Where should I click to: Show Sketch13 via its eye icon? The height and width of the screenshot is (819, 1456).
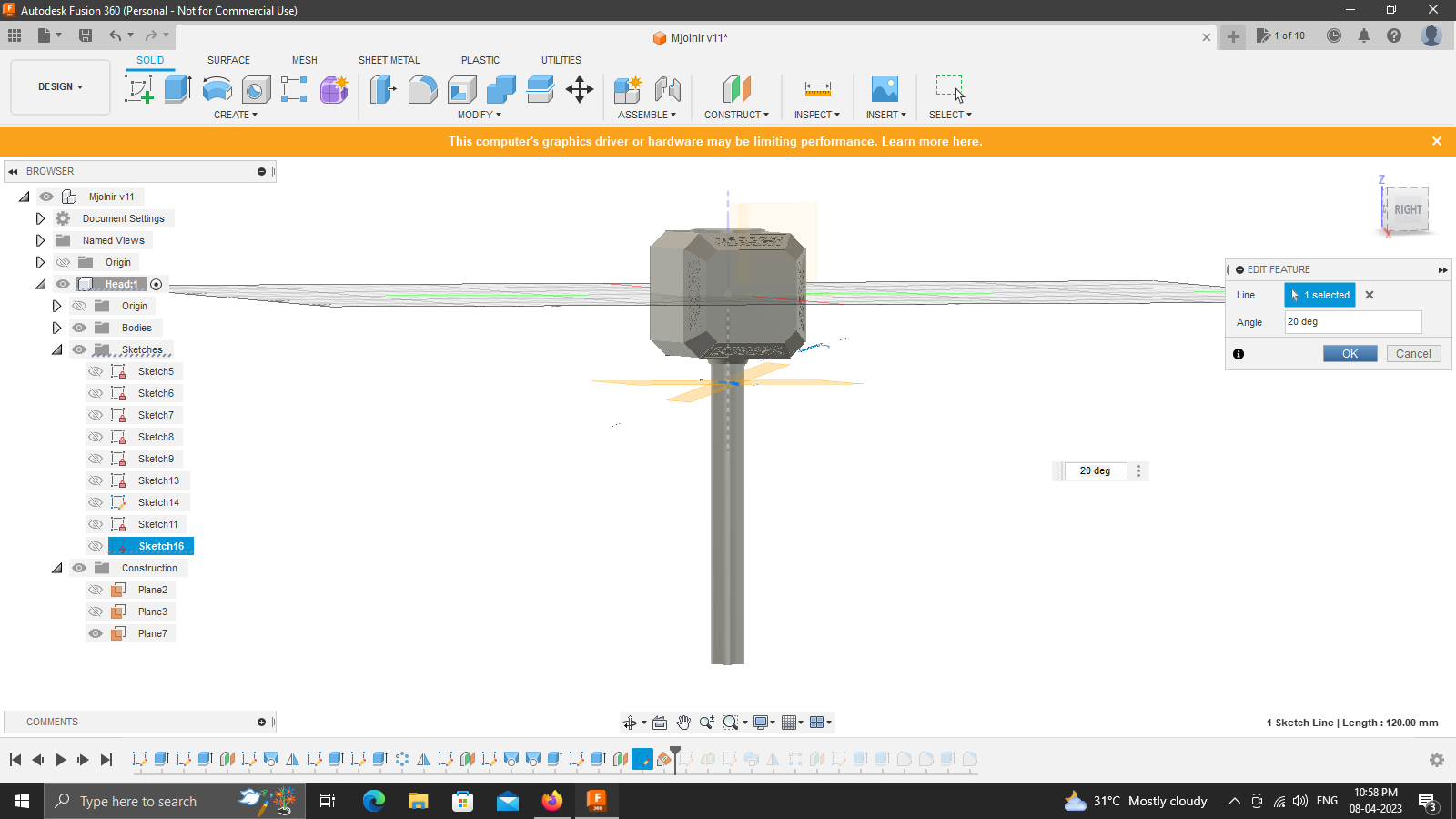pos(96,480)
